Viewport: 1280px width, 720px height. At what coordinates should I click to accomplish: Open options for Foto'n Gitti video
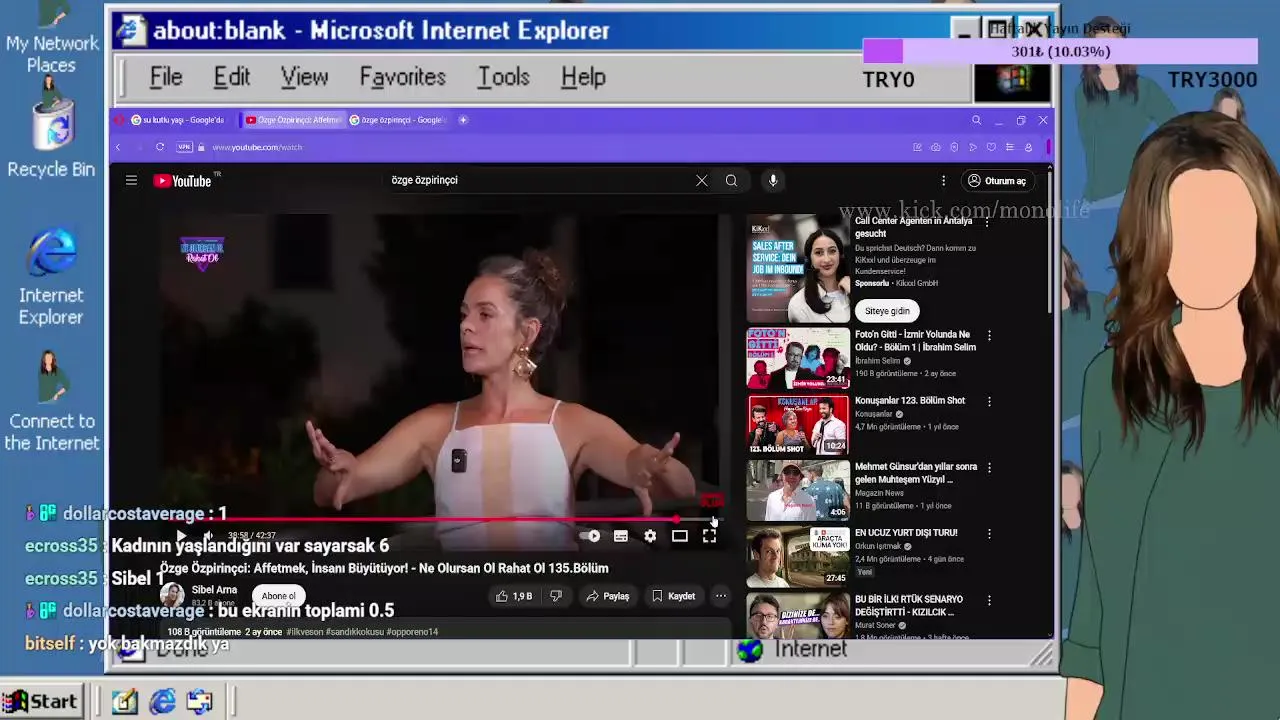coord(989,336)
